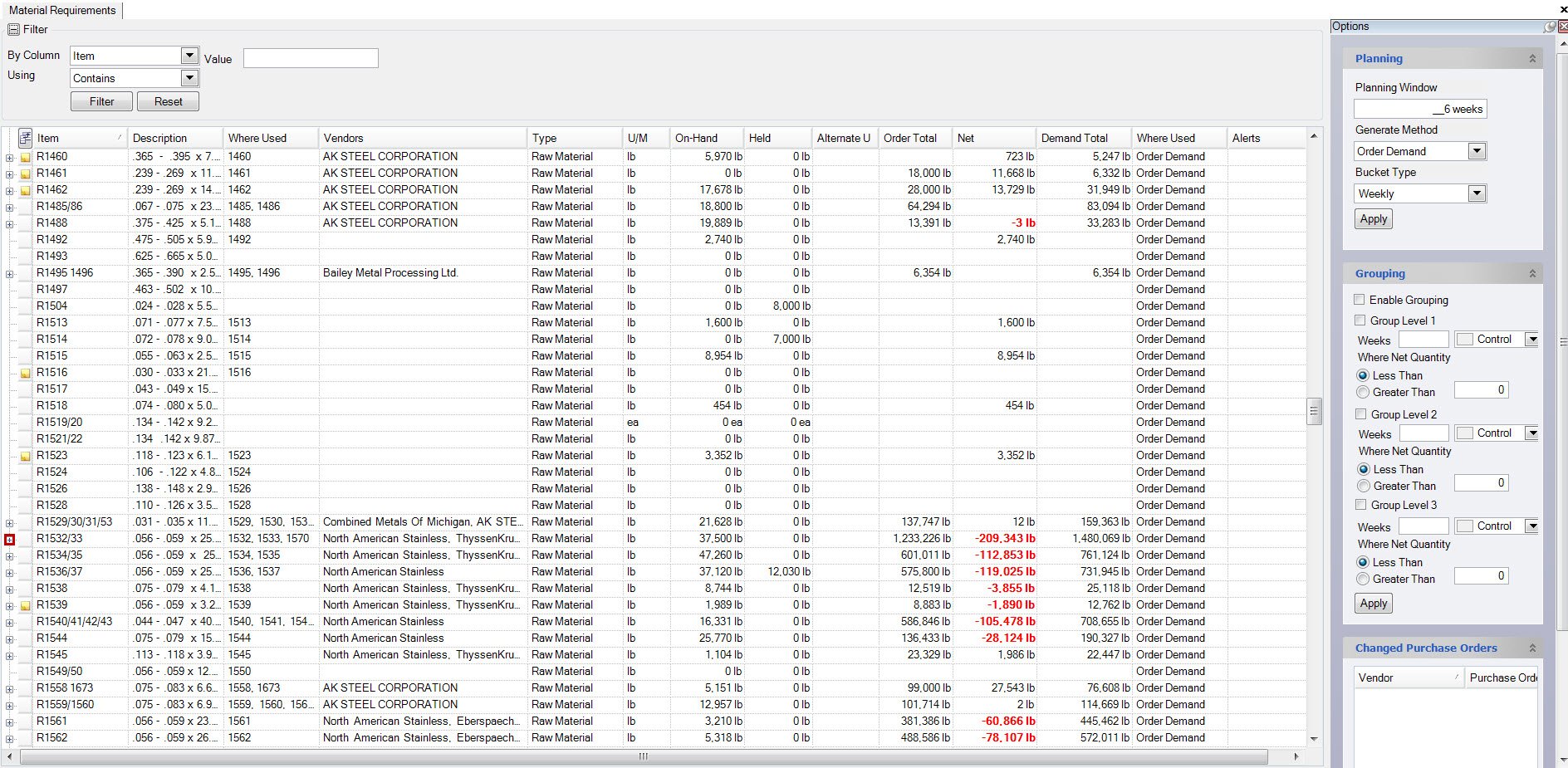Click the Reset button
Viewport: 1568px width, 768px height.
168,101
